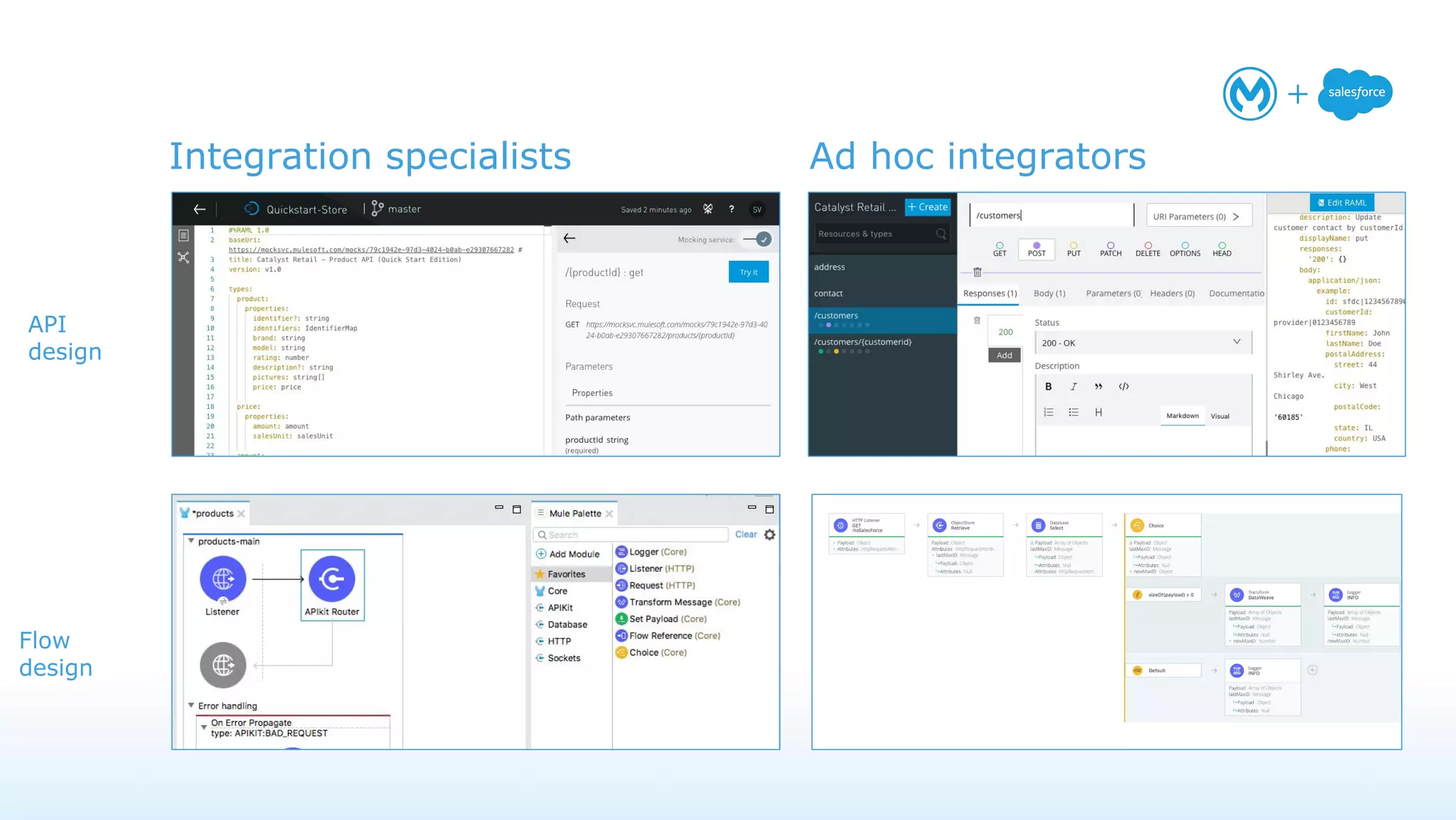Click the Add response button
Image resolution: width=1456 pixels, height=820 pixels.
pos(1005,355)
